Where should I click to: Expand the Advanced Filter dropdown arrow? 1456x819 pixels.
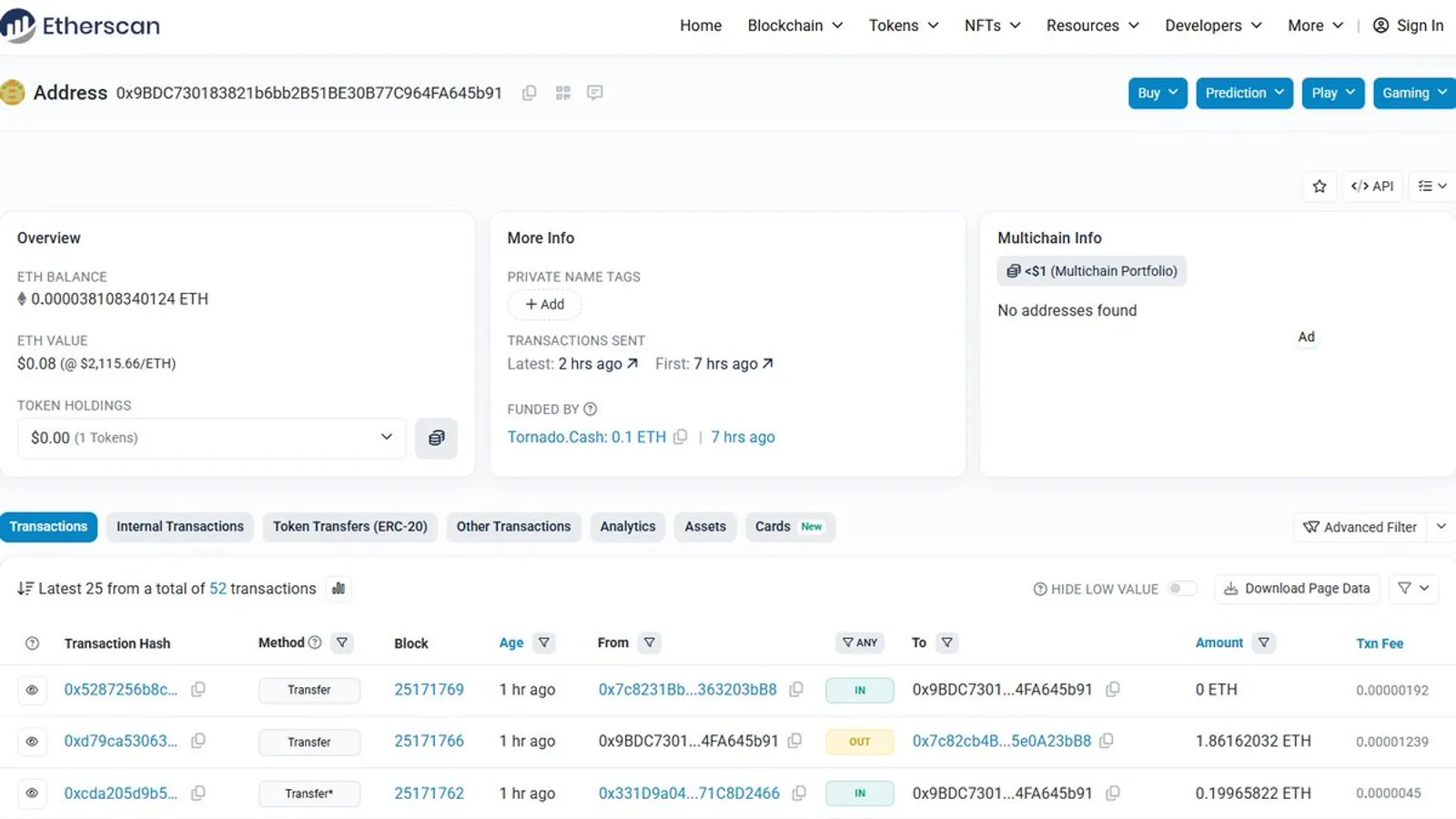1441,527
